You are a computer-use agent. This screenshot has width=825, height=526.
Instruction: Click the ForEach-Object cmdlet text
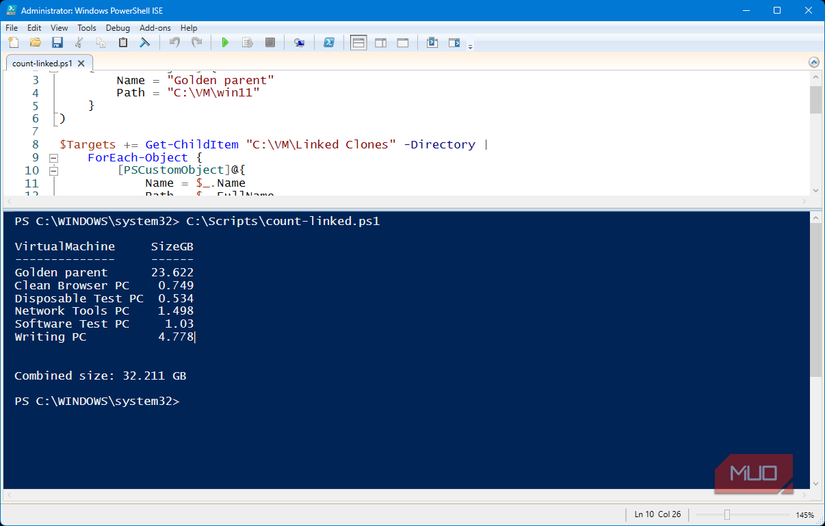[x=137, y=158]
